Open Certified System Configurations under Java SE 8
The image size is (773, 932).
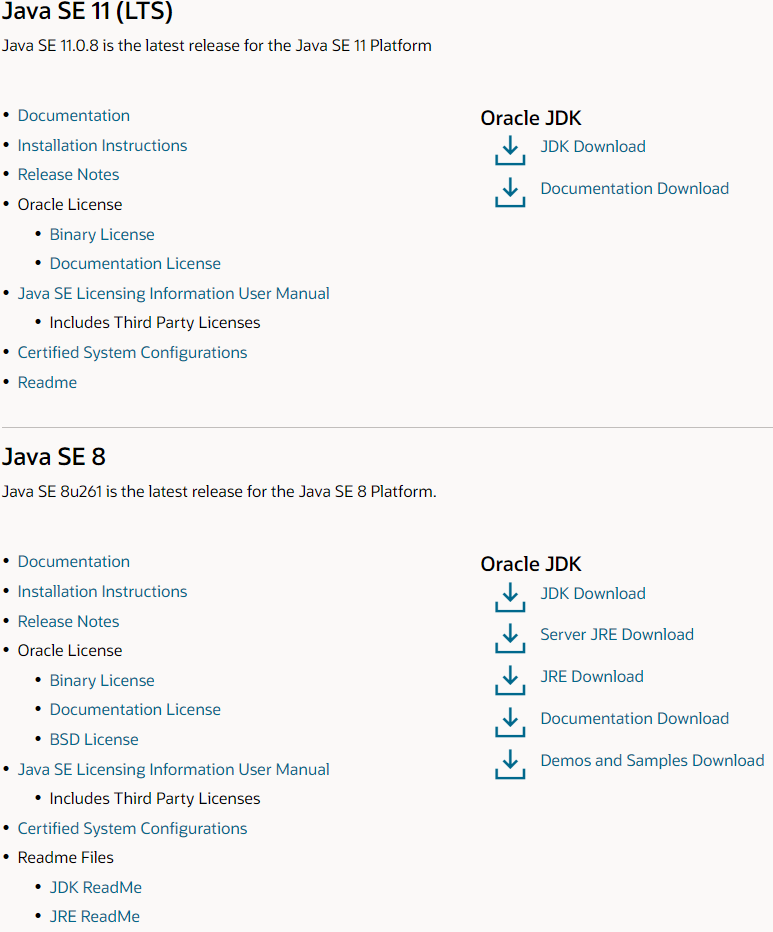[x=132, y=828]
